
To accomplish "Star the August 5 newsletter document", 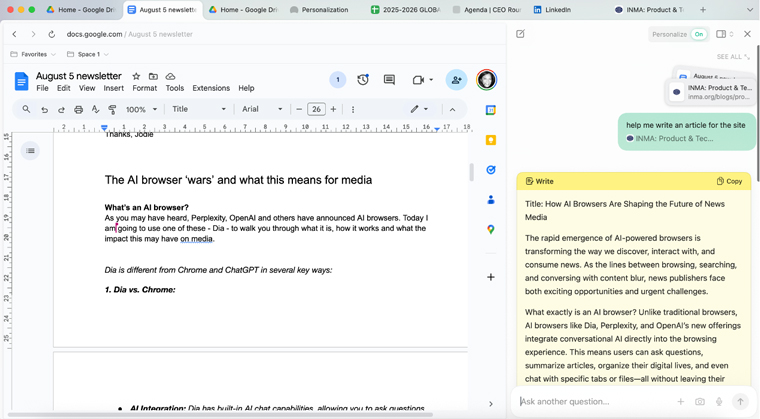I will pos(136,76).
